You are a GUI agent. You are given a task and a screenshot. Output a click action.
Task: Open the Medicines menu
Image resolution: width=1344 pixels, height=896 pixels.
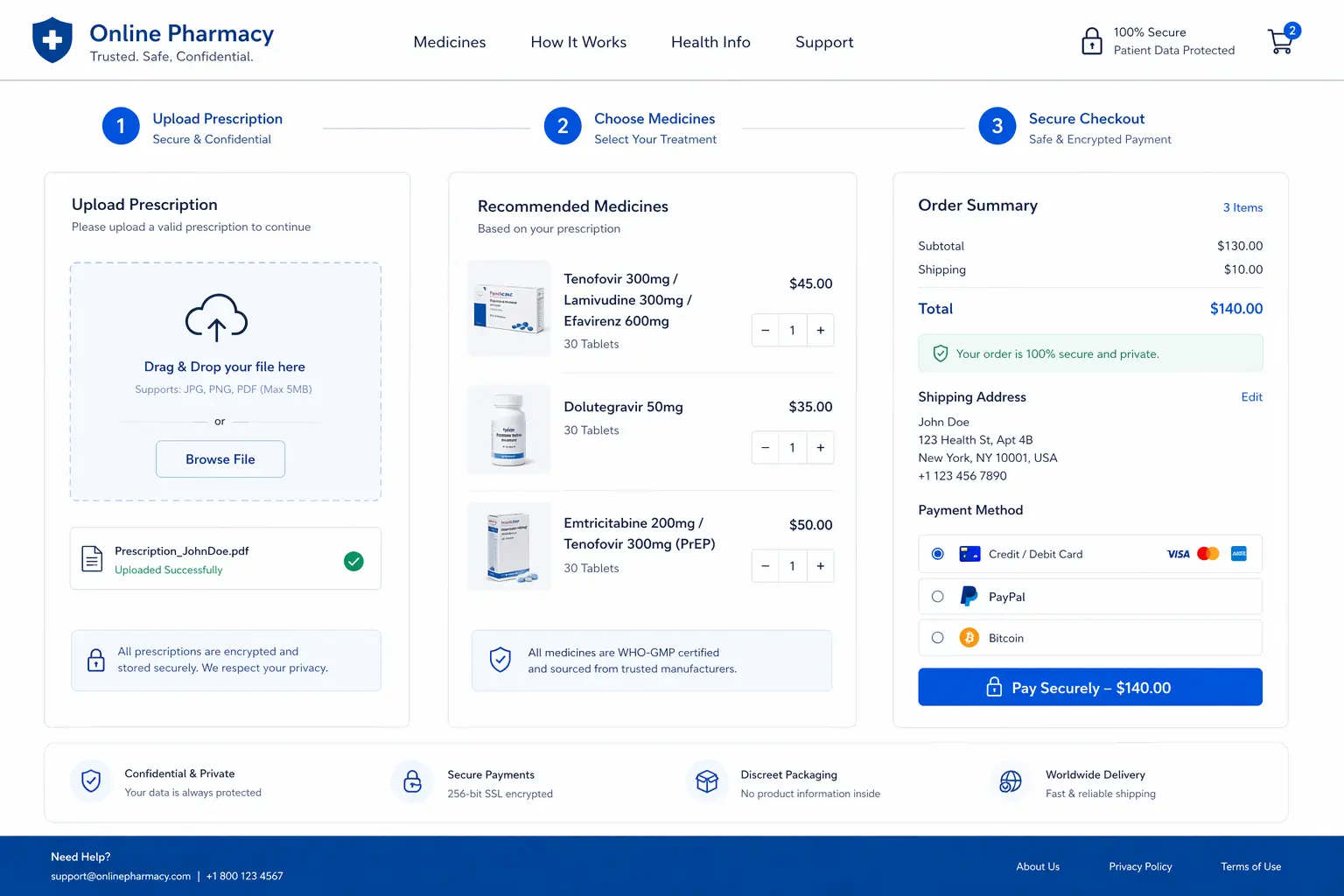point(449,42)
